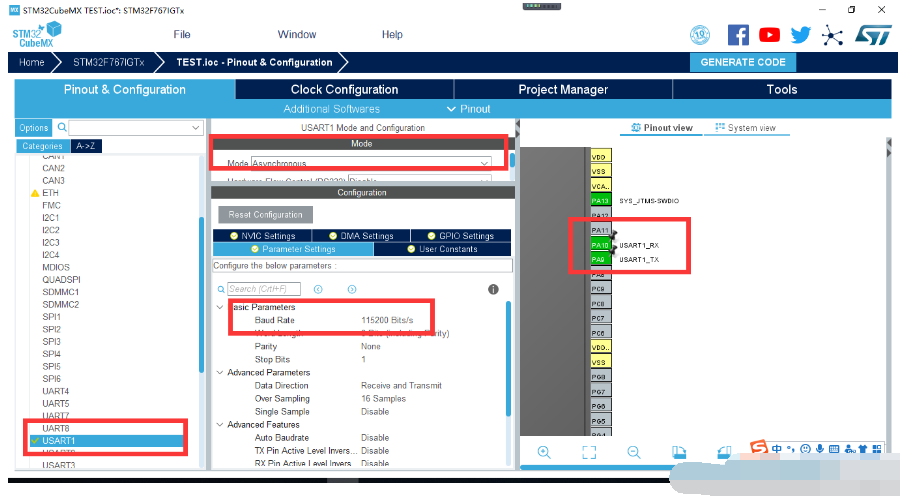
Task: Go to next search result arrow
Action: (352, 289)
